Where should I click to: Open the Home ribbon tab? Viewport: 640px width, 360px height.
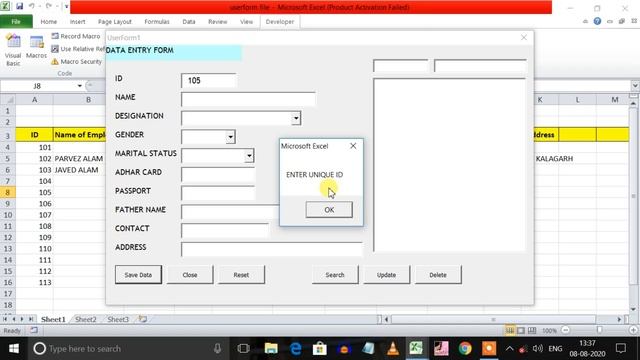coord(49,22)
